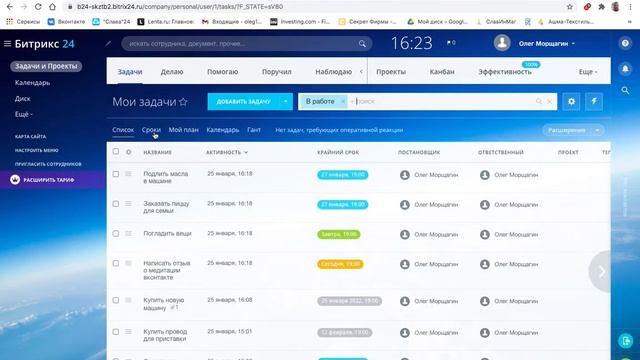Click the lightning bolt robots button
Image resolution: width=640 pixels, height=360 pixels.
click(x=594, y=101)
